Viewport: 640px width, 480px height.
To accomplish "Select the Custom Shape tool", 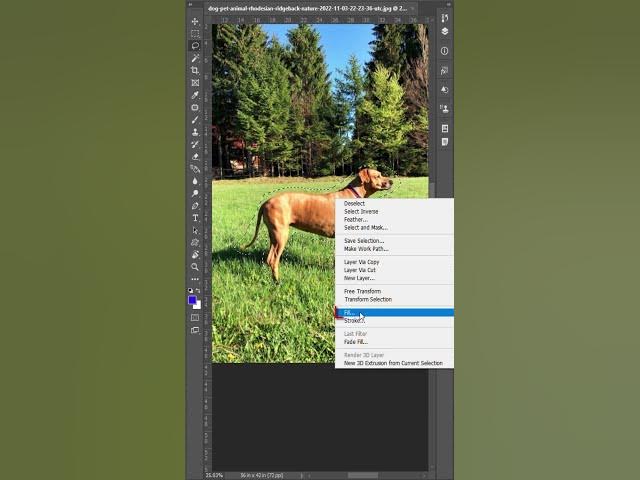I will (195, 242).
